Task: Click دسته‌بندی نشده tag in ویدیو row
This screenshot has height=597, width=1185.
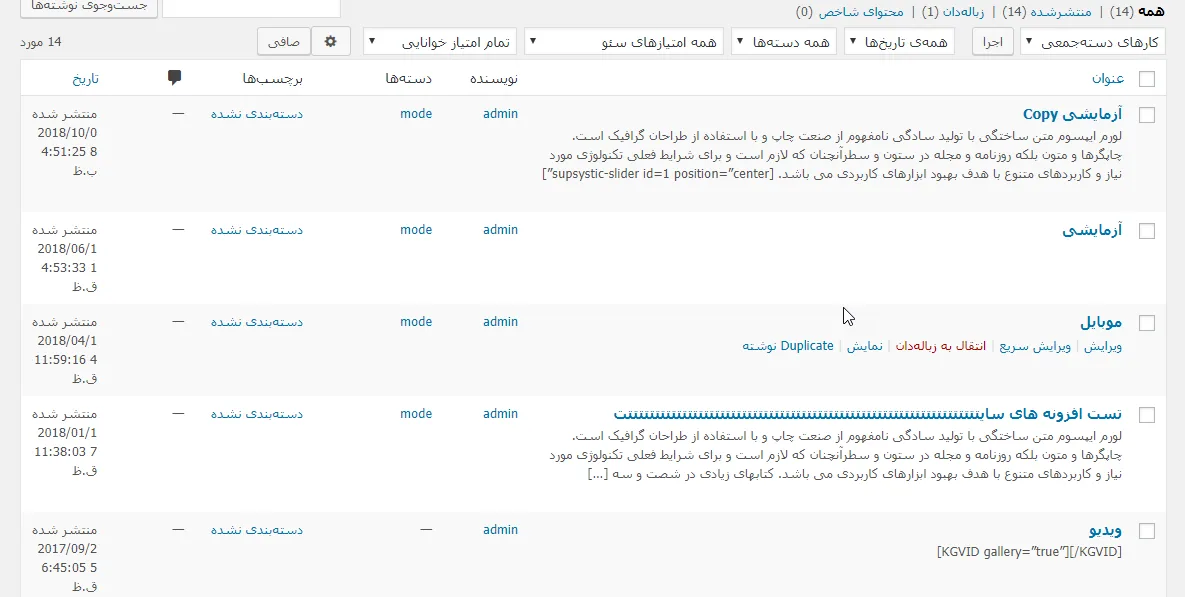Action: pyautogui.click(x=257, y=530)
